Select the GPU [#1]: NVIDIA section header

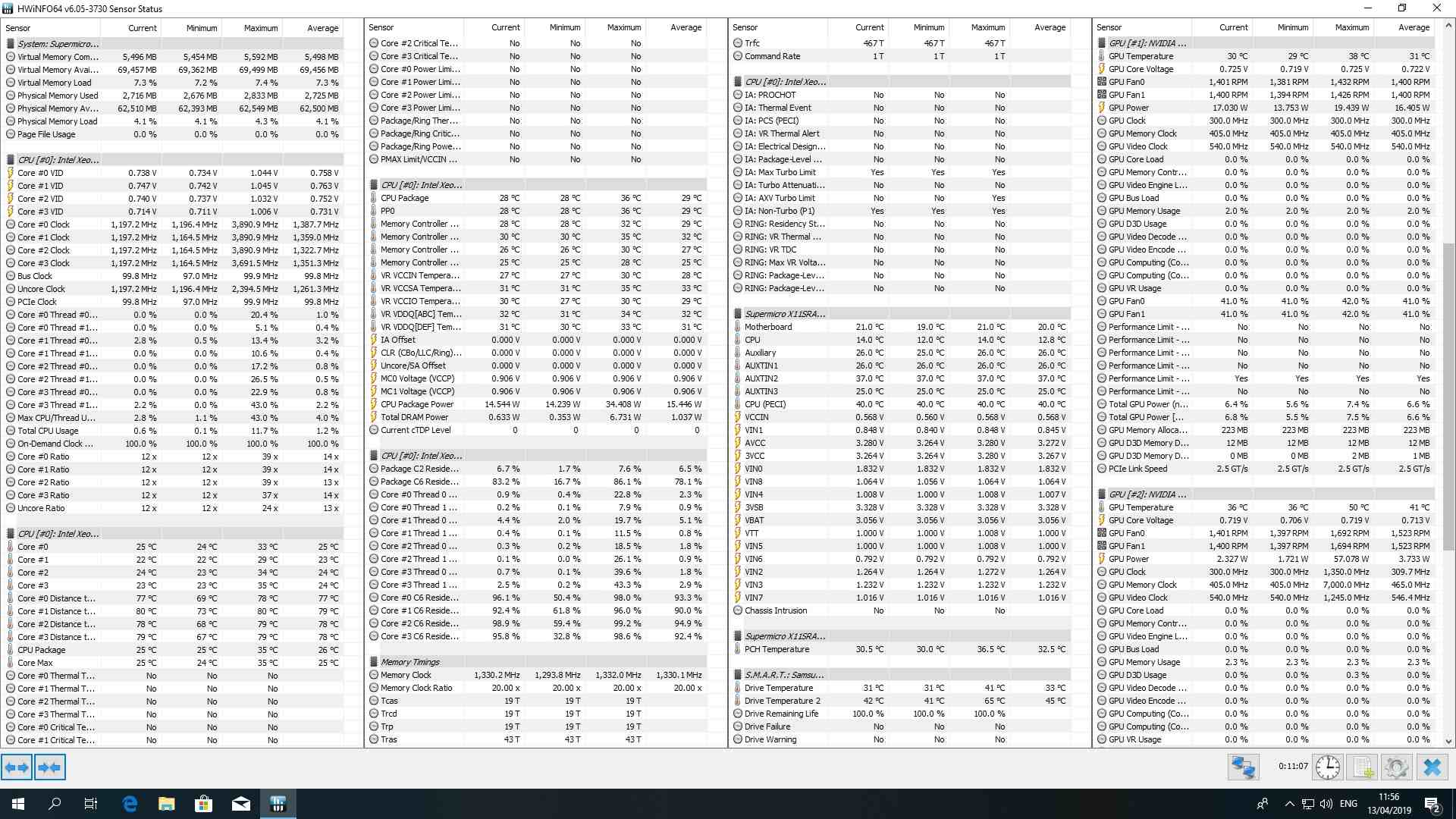coord(1265,43)
